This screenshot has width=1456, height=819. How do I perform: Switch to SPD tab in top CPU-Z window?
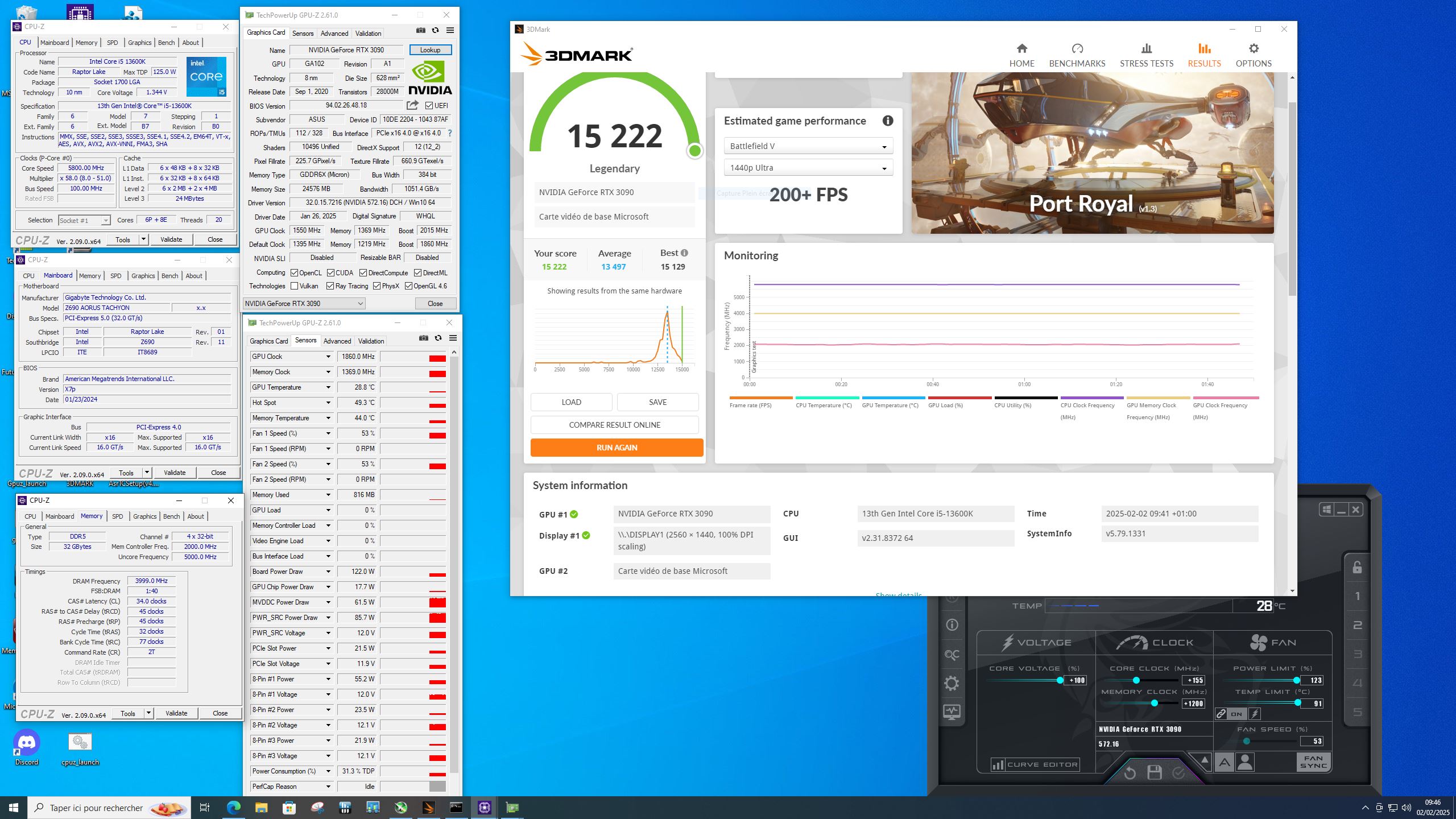pyautogui.click(x=113, y=43)
